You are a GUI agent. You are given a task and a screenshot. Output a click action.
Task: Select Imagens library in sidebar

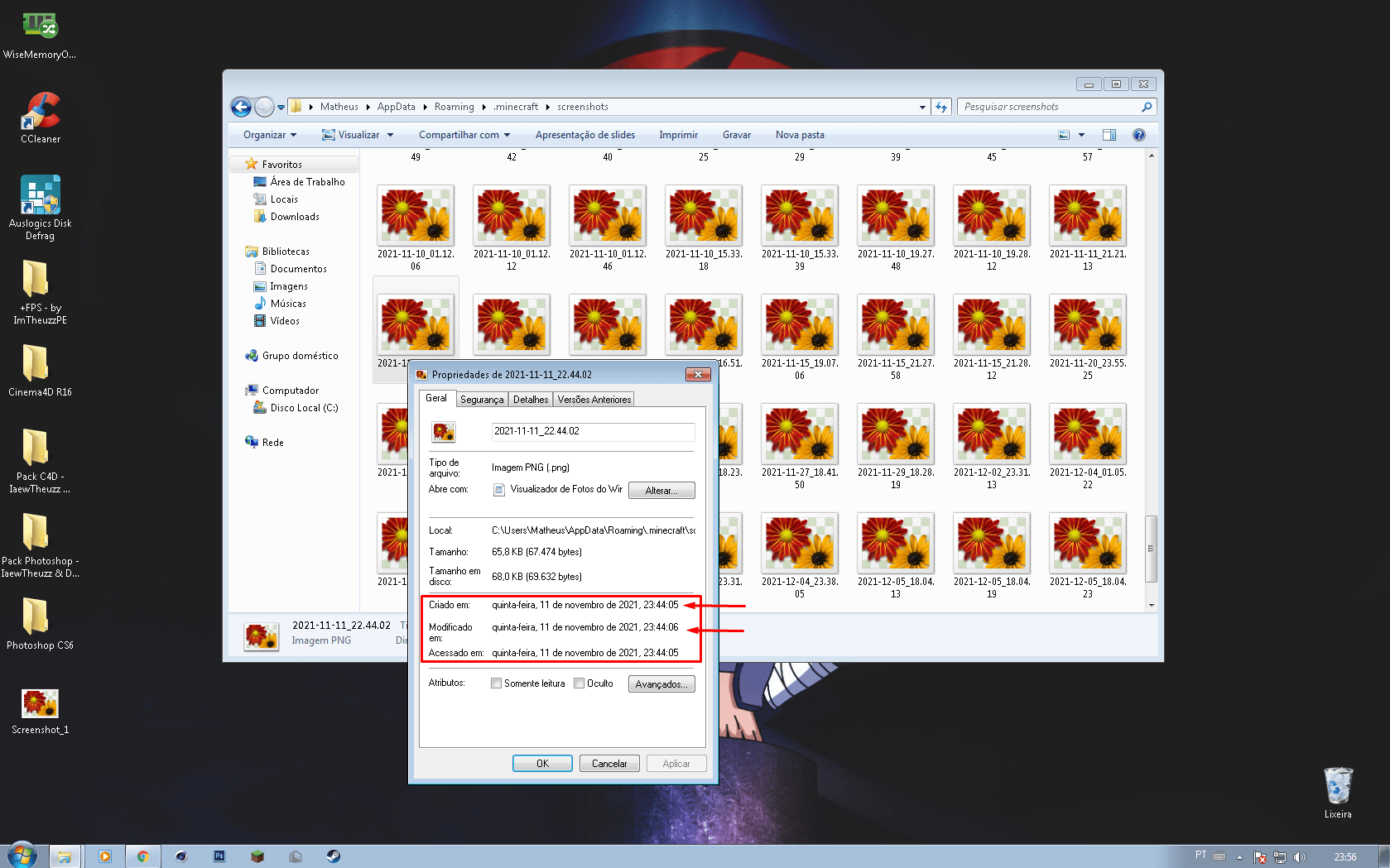[281, 286]
